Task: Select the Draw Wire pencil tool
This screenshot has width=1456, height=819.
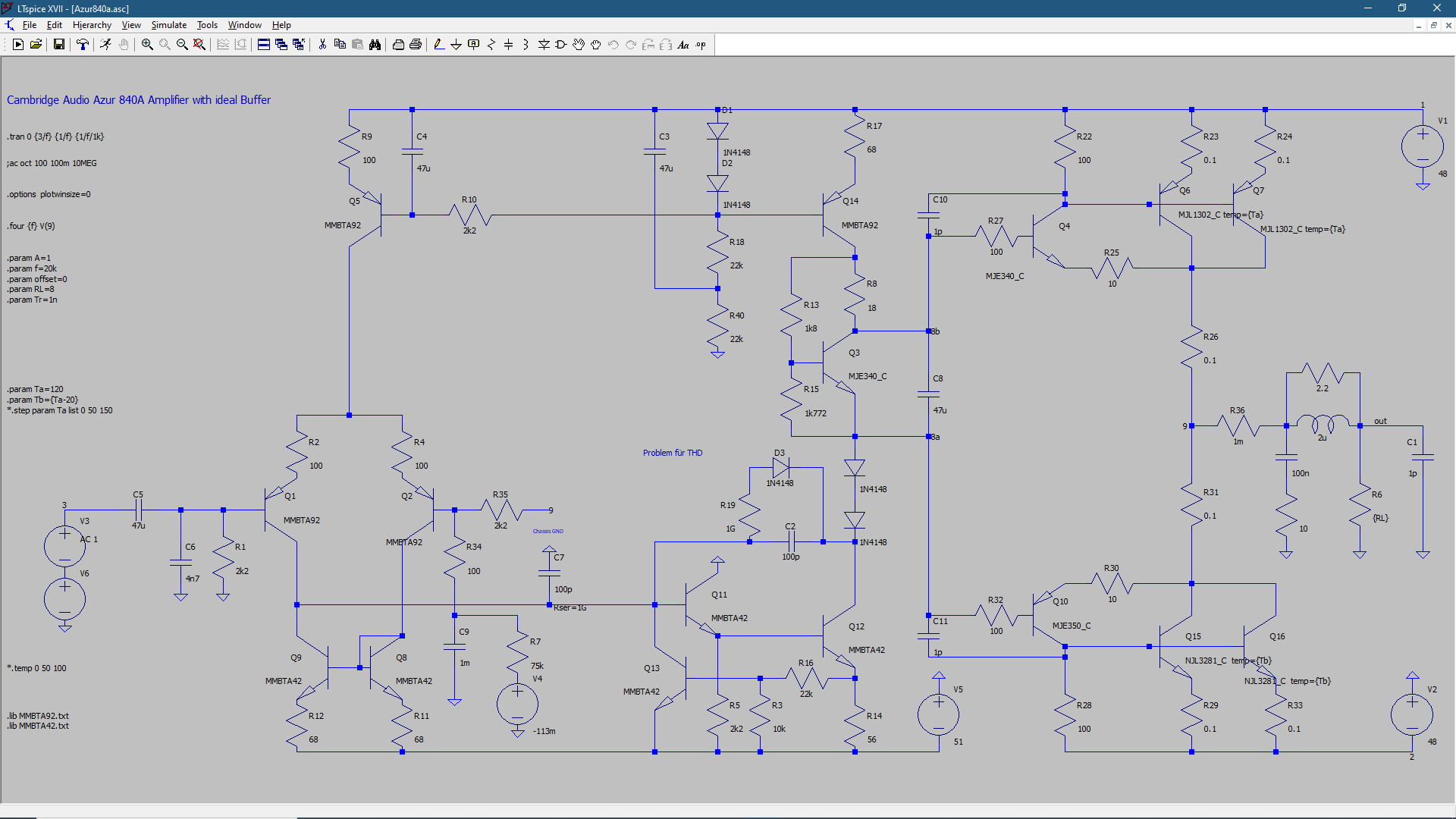Action: click(x=439, y=45)
